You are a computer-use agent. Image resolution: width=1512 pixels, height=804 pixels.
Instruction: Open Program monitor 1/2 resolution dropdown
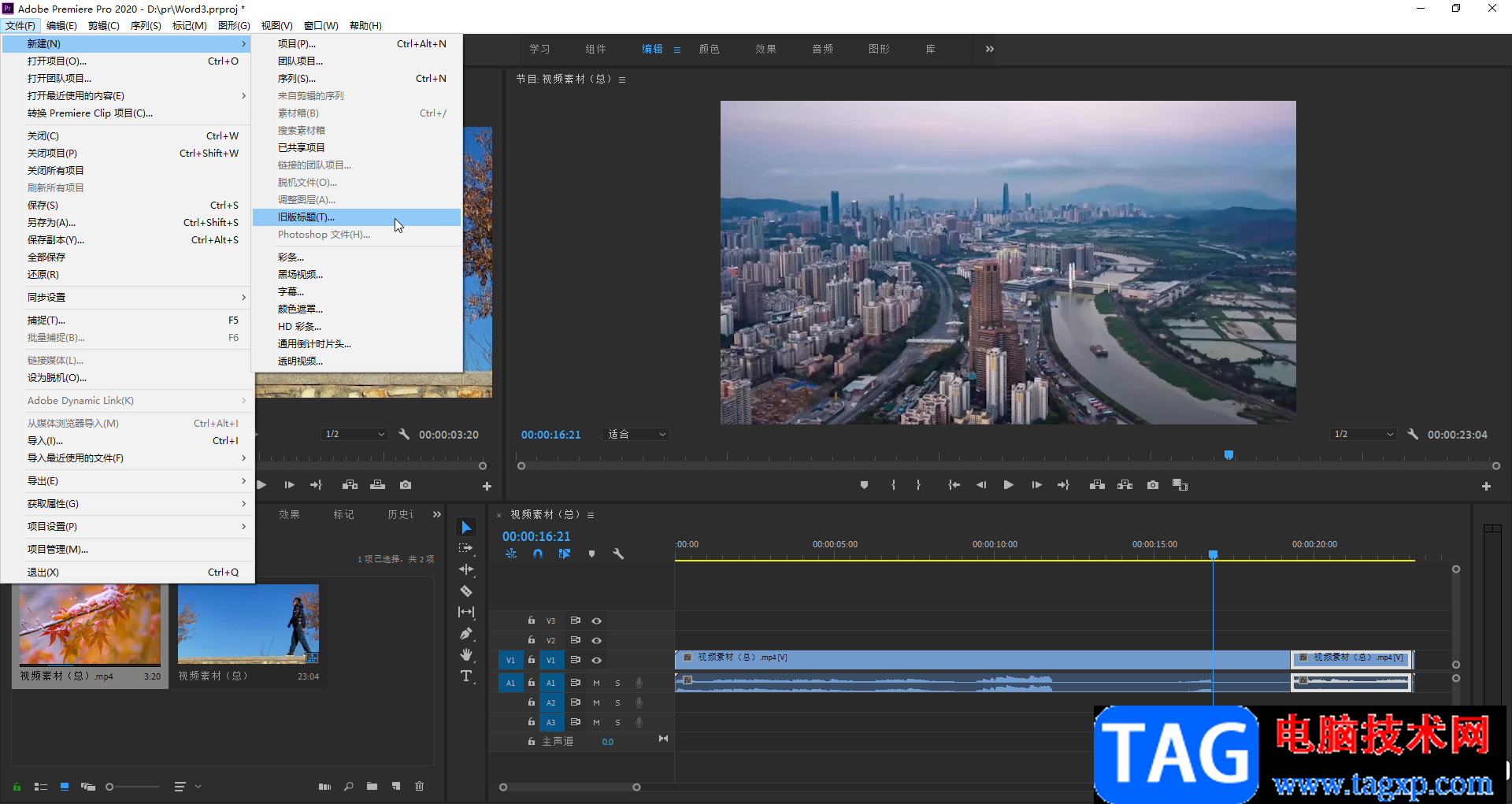point(1364,435)
